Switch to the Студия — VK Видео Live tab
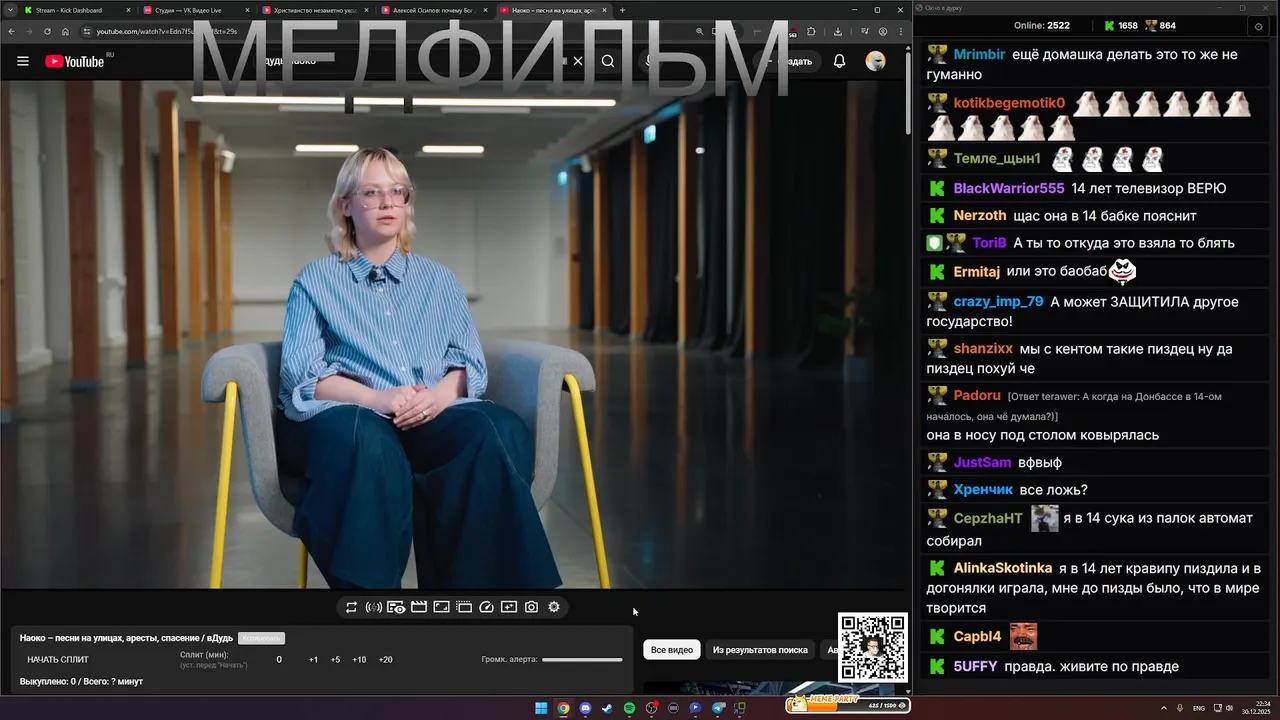Viewport: 1280px width, 720px height. [x=196, y=10]
